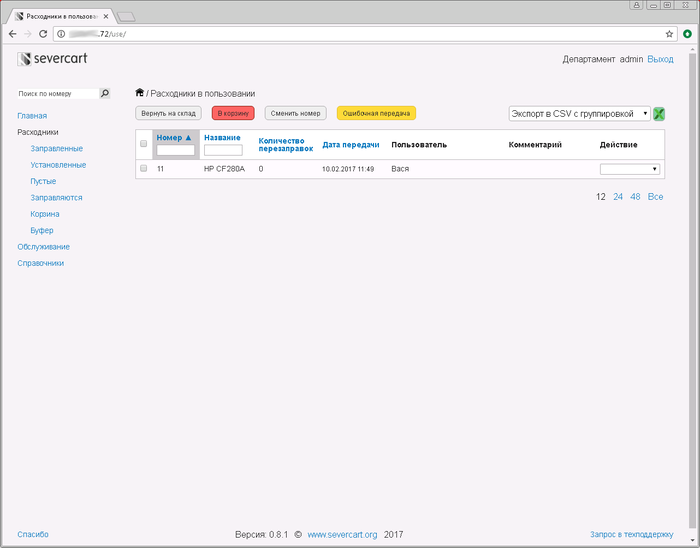Viewport: 700px width, 548px height.
Task: Open Корзина in the sidebar menu
Action: tap(45, 214)
